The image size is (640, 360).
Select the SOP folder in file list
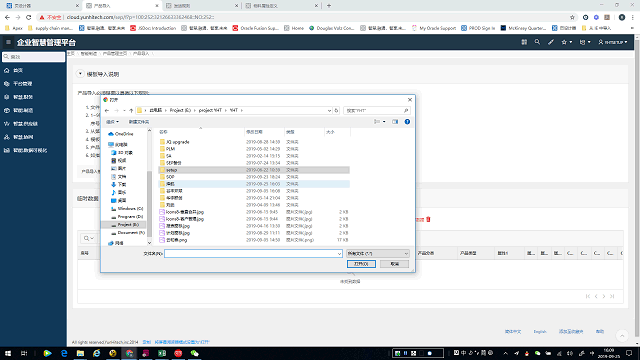coord(253,177)
